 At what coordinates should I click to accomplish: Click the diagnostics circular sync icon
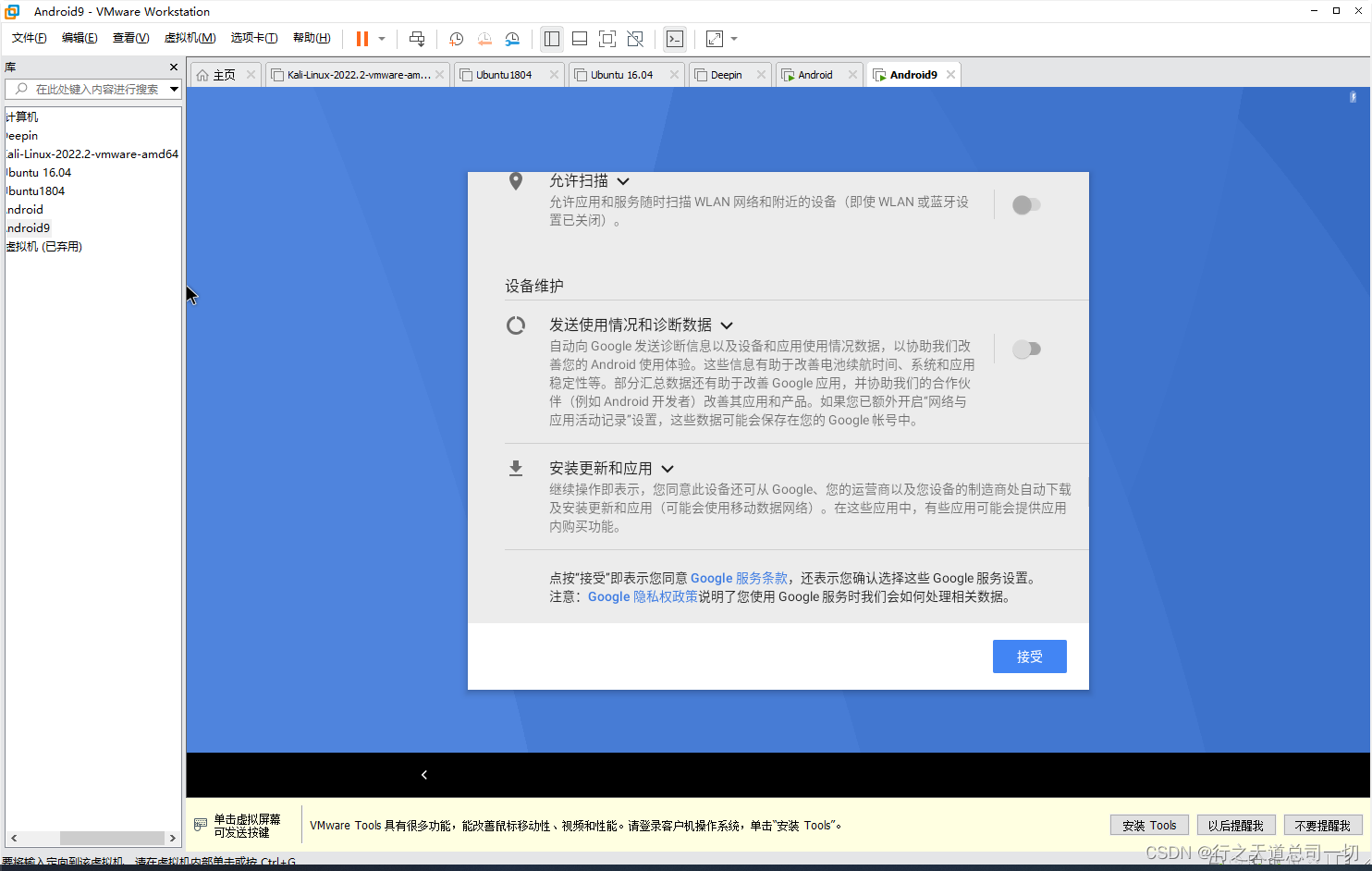coord(516,325)
